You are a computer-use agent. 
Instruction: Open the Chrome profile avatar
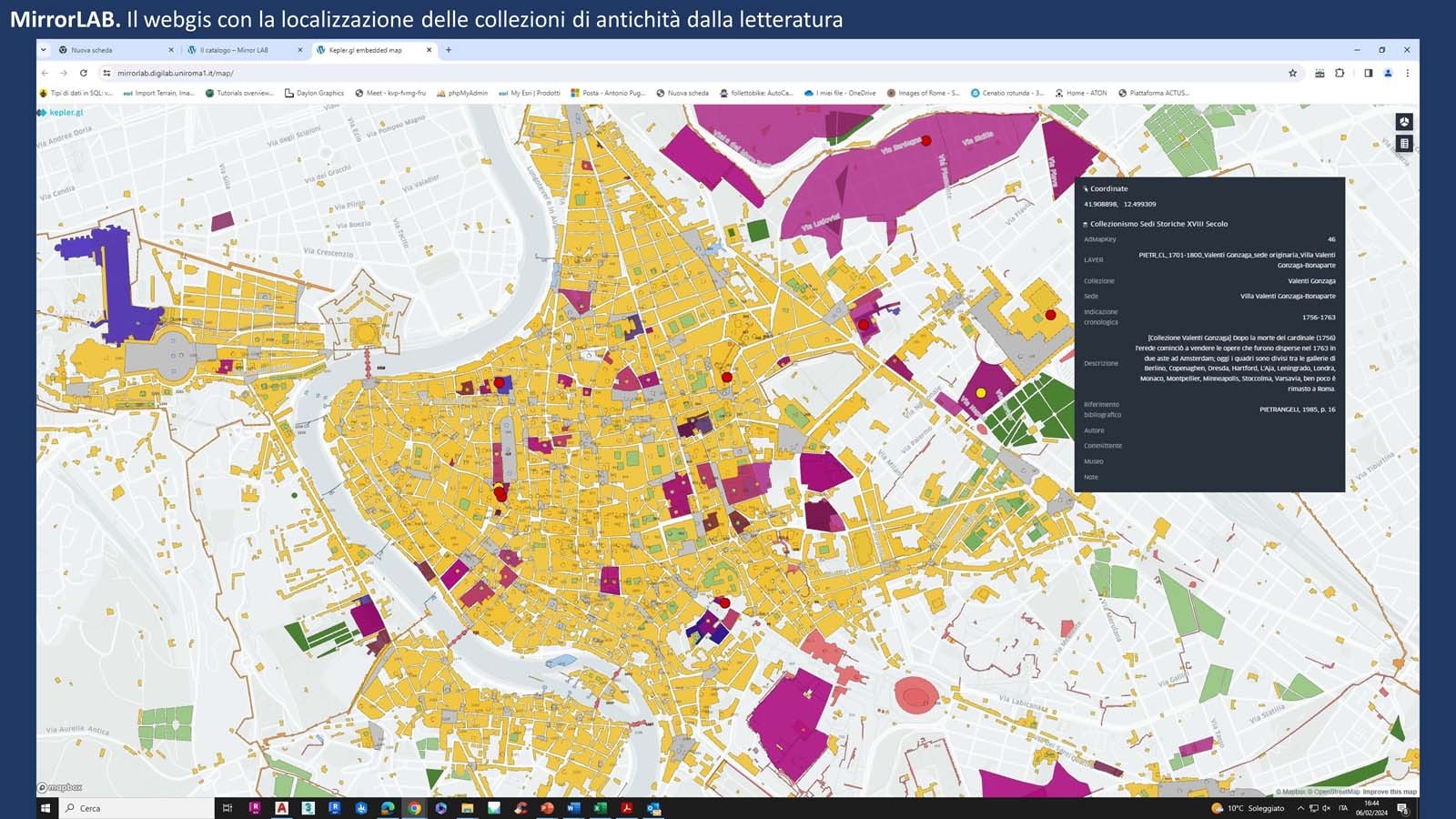(x=1388, y=73)
